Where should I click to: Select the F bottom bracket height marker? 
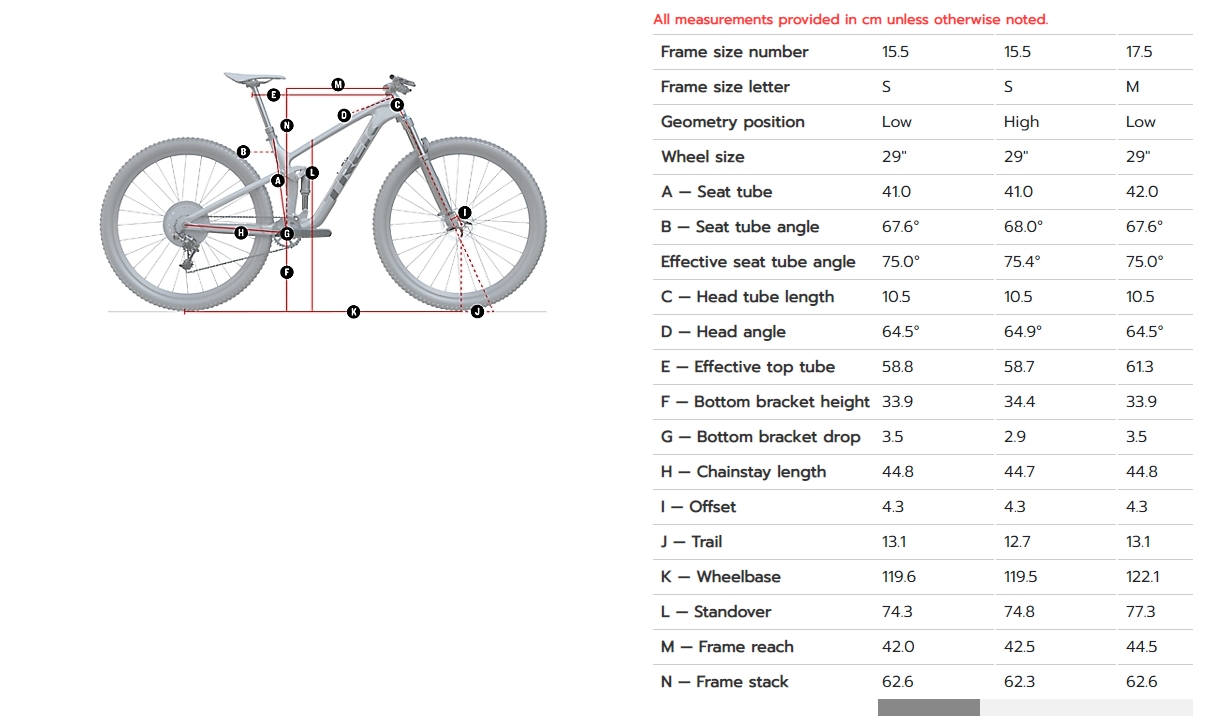pos(287,272)
